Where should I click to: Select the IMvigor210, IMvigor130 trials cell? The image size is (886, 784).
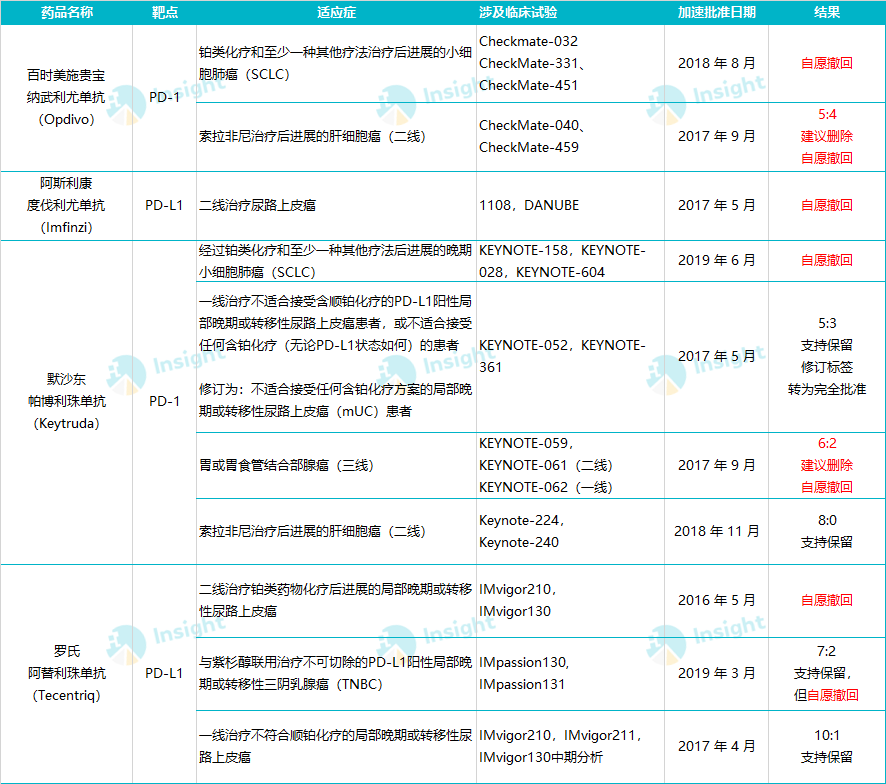point(570,601)
